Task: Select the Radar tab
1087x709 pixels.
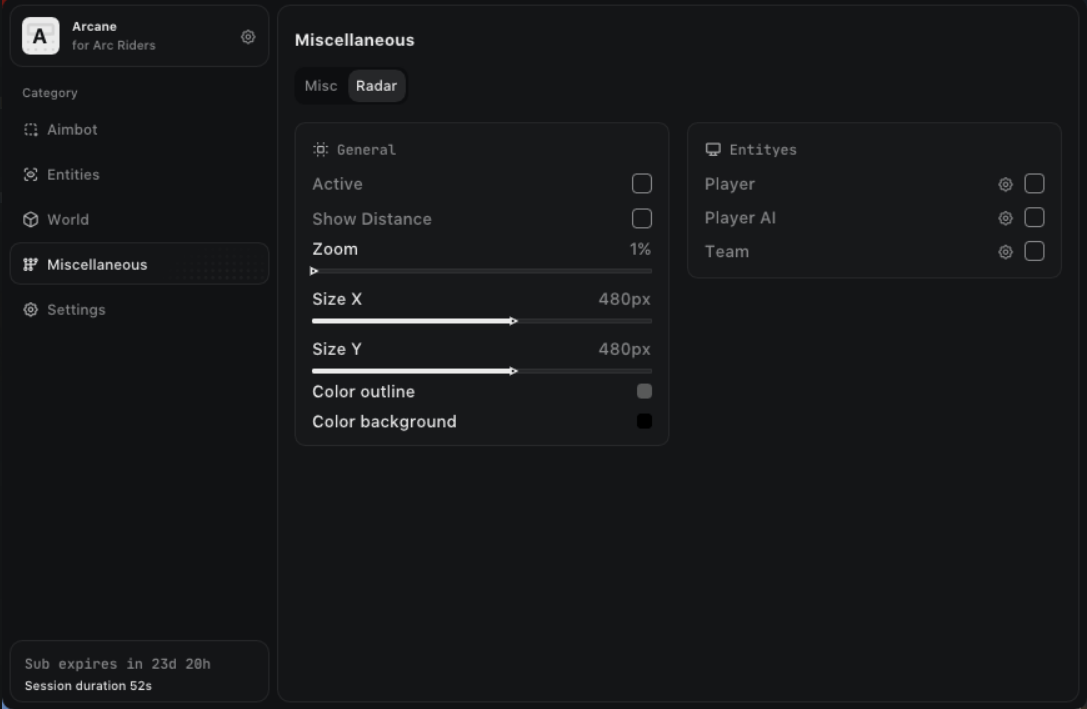Action: coord(376,86)
